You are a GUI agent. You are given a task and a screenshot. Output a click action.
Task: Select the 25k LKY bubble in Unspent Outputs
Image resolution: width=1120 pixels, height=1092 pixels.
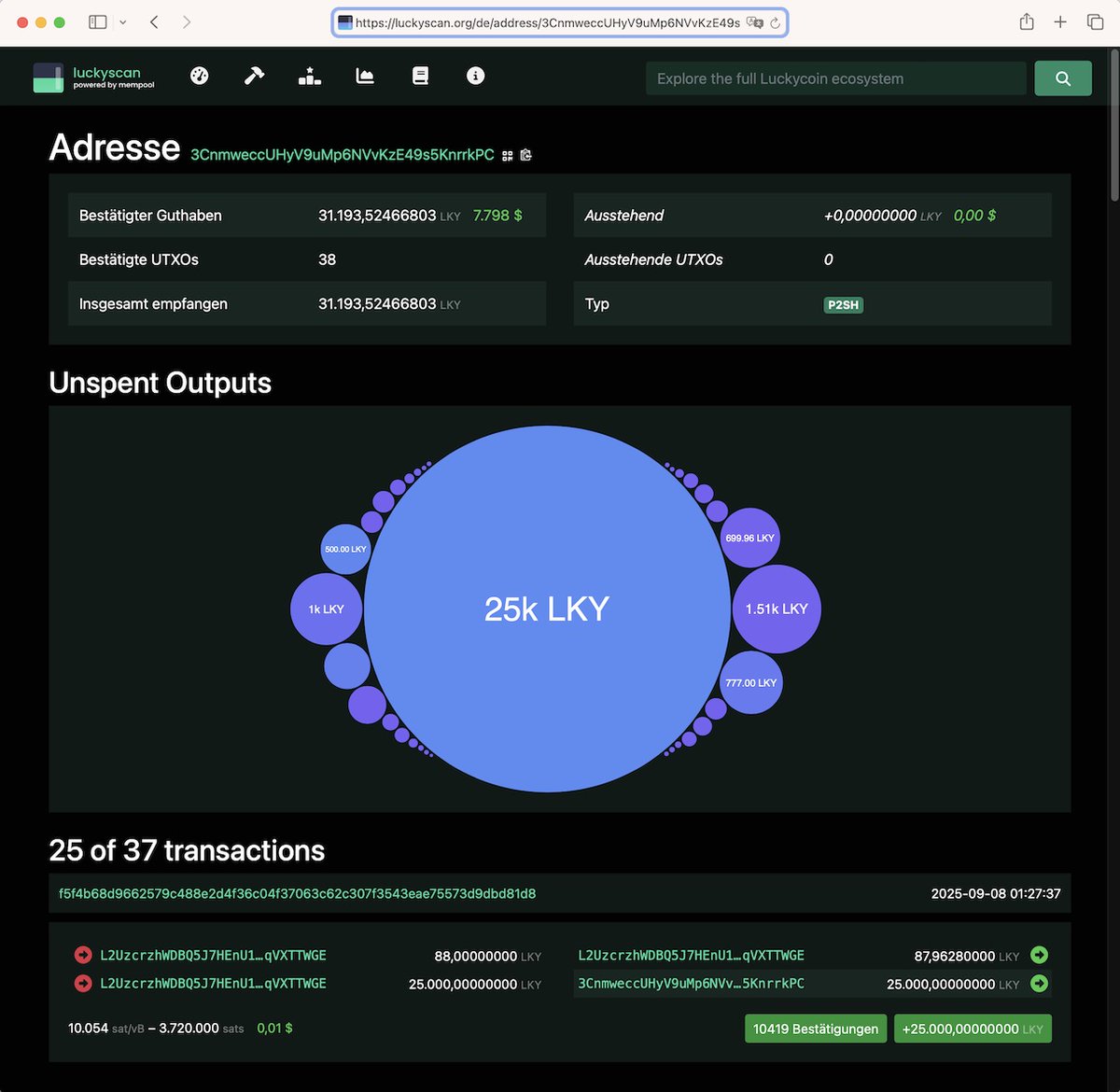click(547, 608)
